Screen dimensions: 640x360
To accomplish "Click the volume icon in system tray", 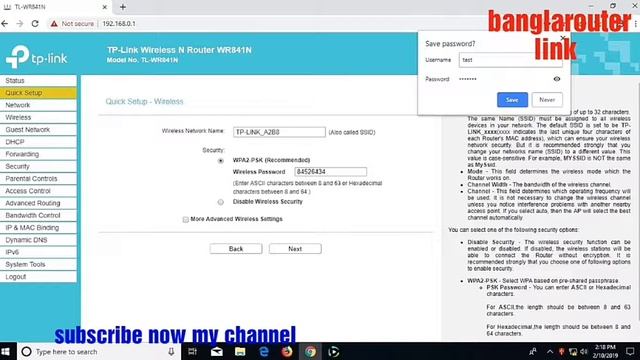I will pyautogui.click(x=584, y=351).
